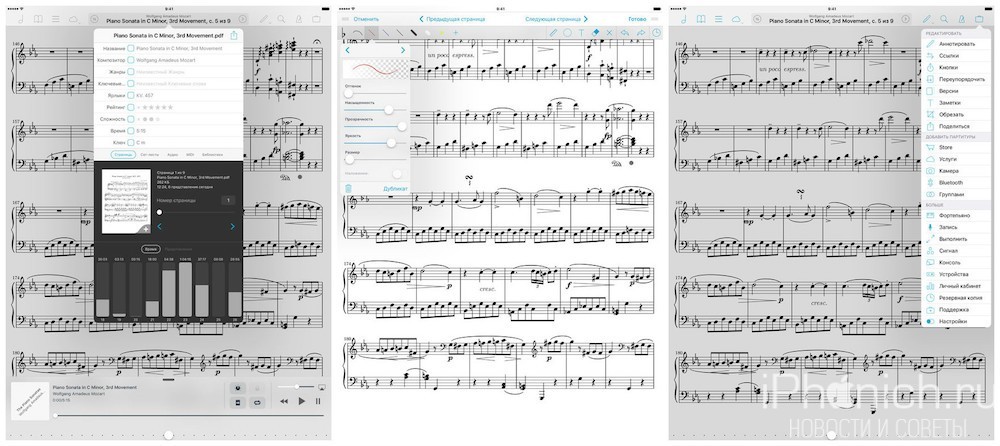Tick the Ключ checkbox

[131, 142]
